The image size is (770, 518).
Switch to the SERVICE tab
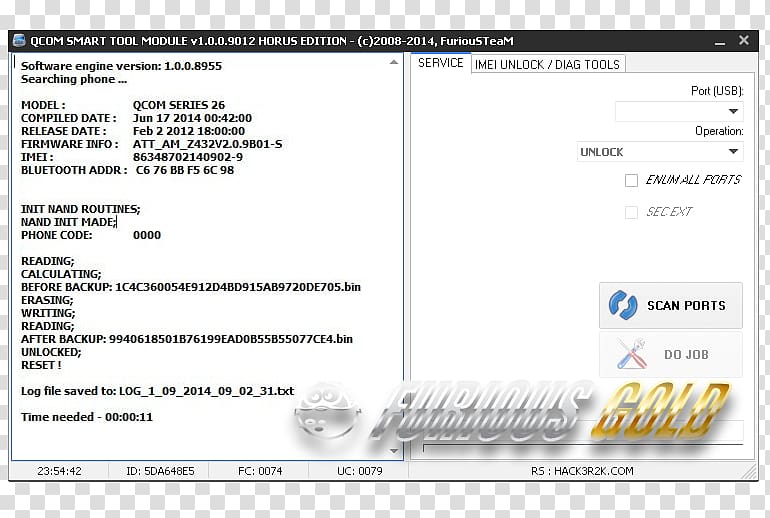(440, 63)
